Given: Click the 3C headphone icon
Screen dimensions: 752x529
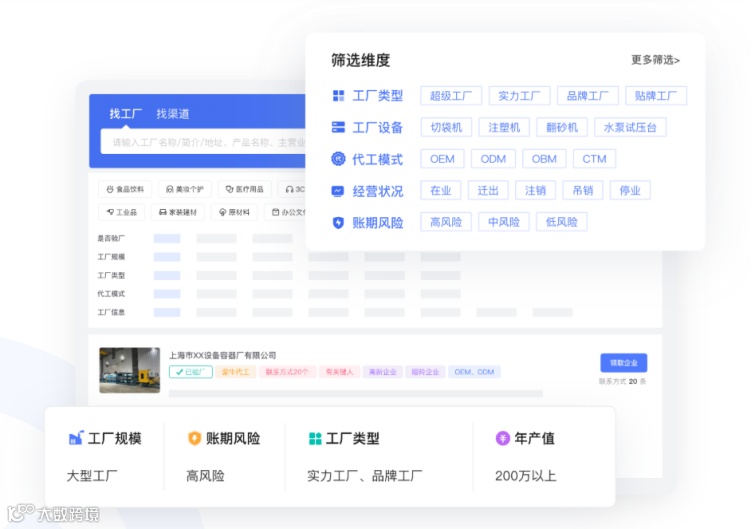Looking at the screenshot, I should (289, 189).
